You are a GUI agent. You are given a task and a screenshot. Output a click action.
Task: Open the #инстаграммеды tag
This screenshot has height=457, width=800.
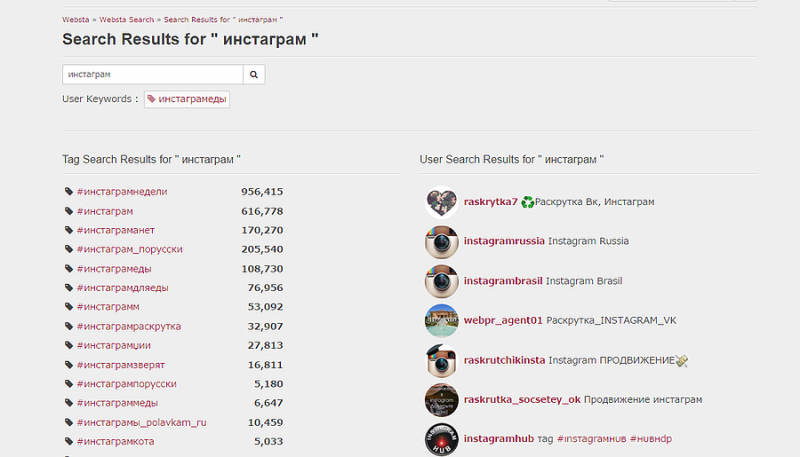coord(117,403)
